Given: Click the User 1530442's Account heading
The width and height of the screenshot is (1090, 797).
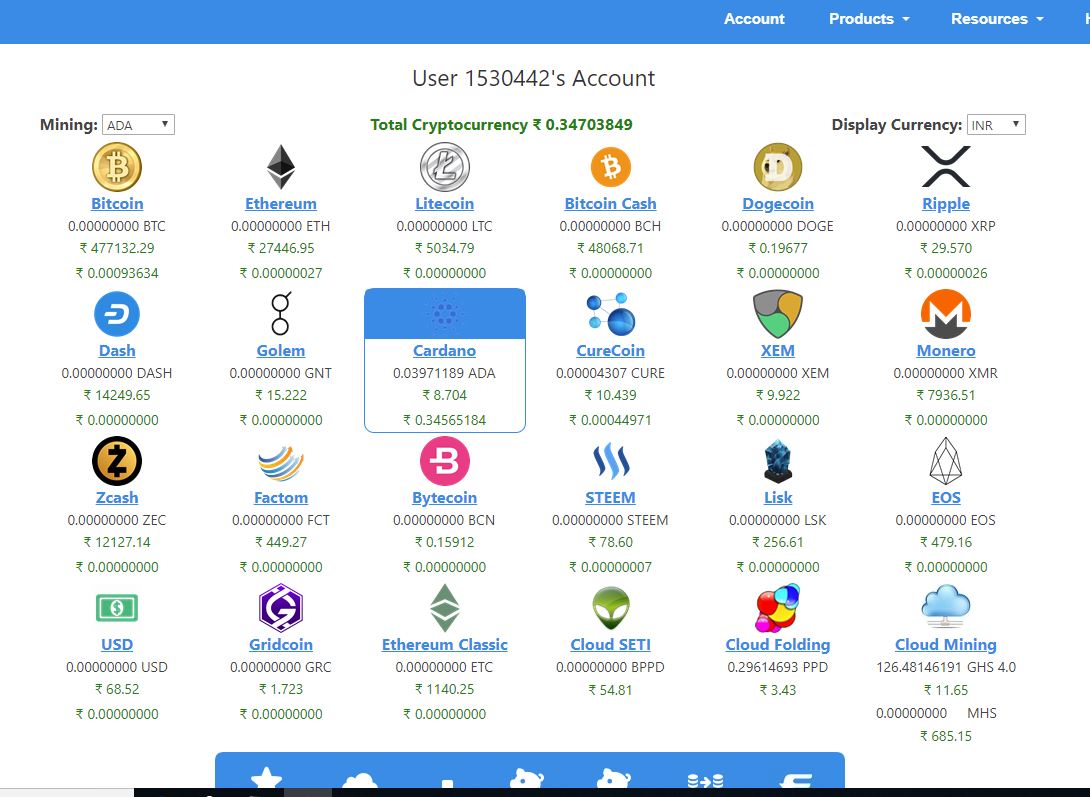Looking at the screenshot, I should point(533,78).
